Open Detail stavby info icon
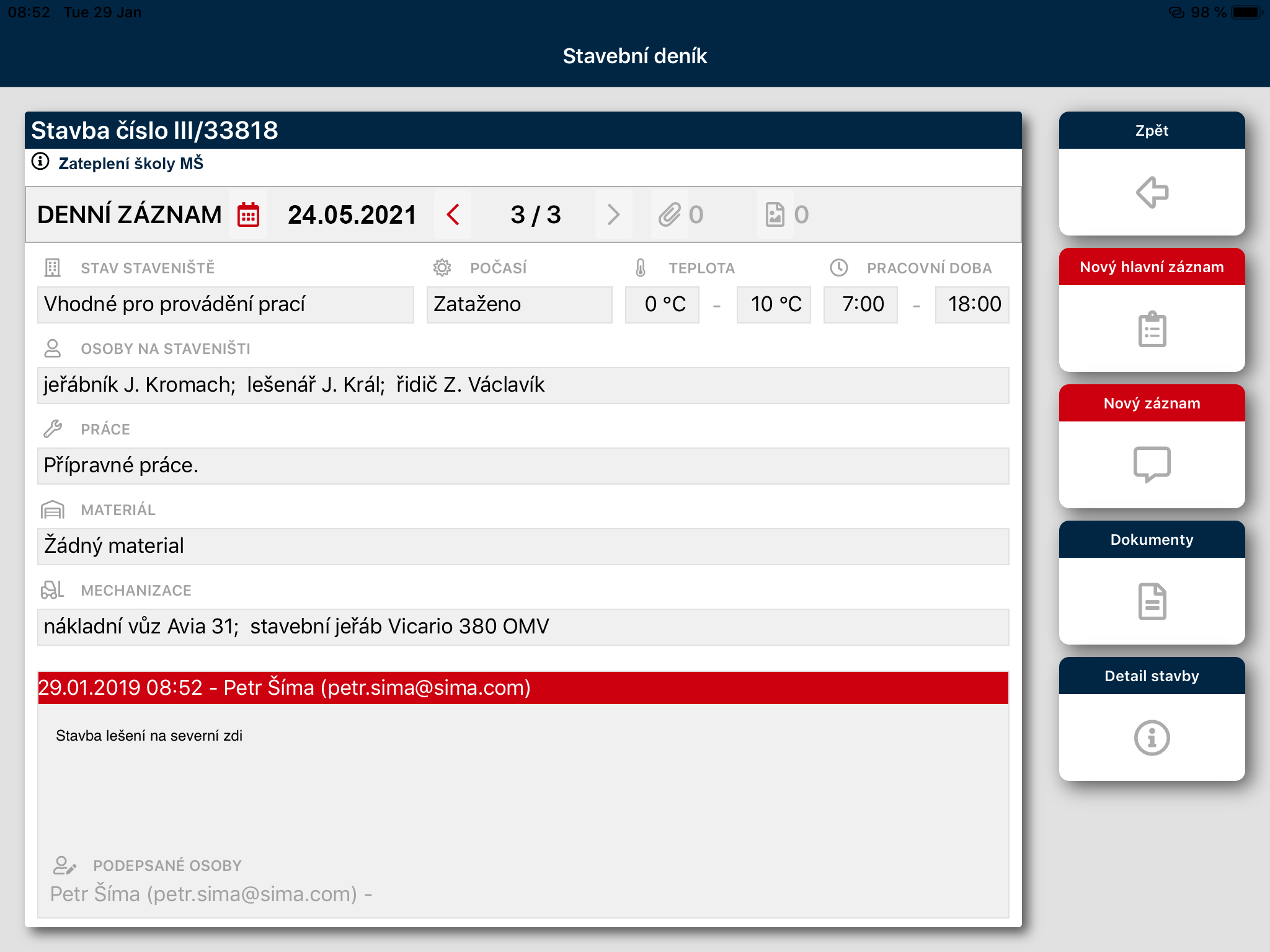 click(1152, 738)
